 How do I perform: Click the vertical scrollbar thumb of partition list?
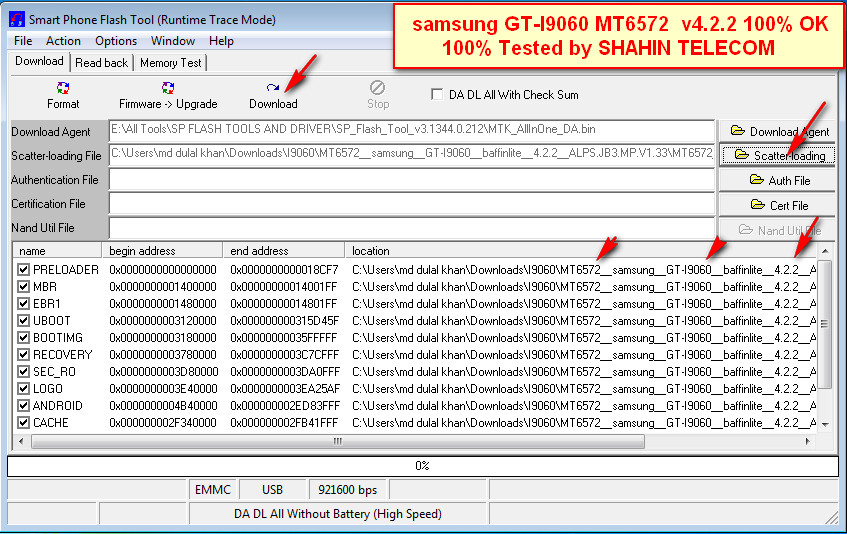pyautogui.click(x=825, y=324)
